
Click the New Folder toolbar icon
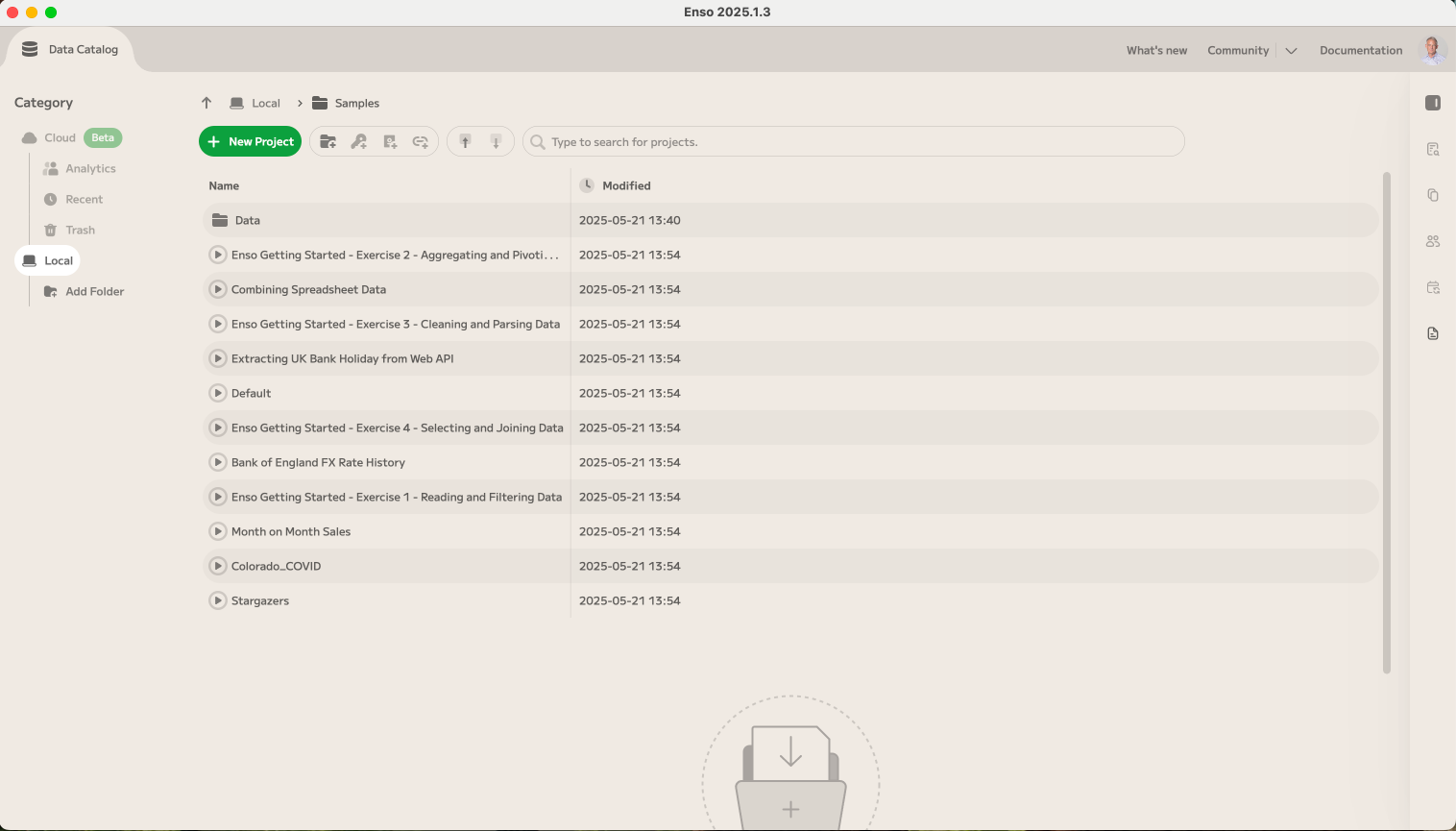[x=328, y=142]
